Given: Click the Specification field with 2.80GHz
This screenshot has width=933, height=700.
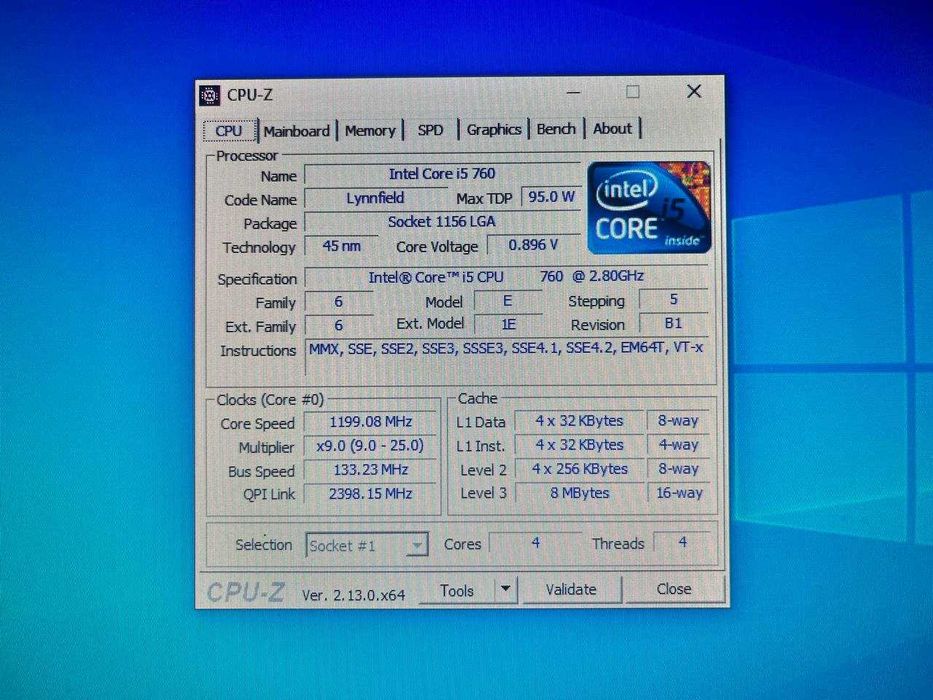Looking at the screenshot, I should [x=506, y=277].
